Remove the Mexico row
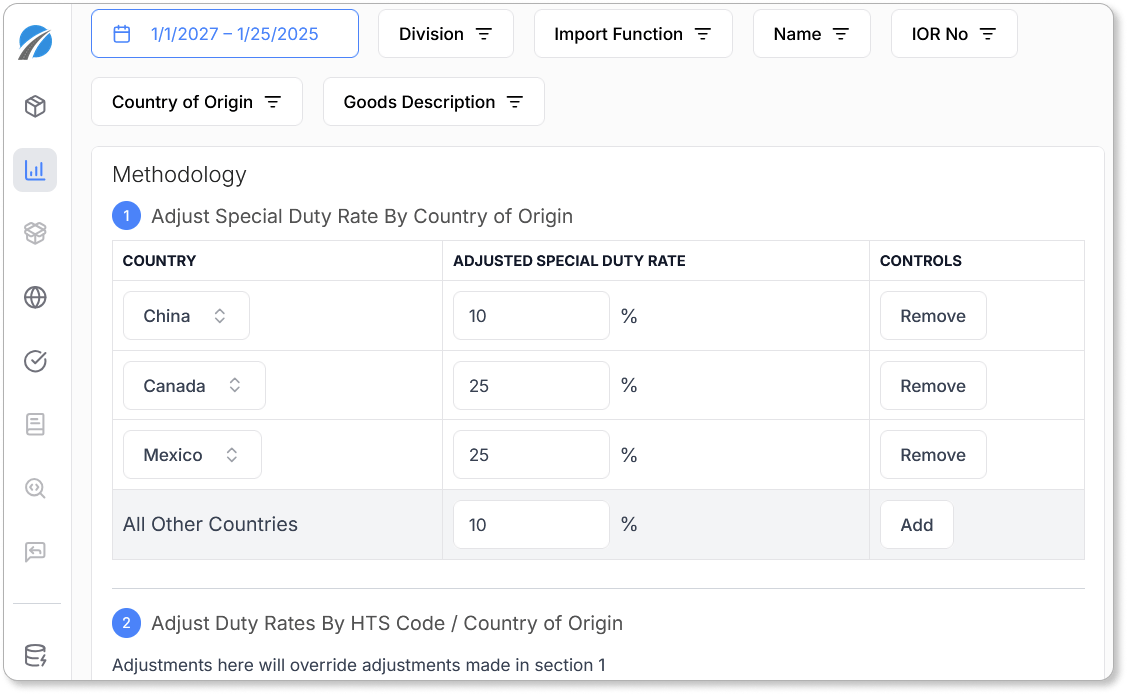Screen dimensions: 1127x694 pyautogui.click(x=933, y=455)
